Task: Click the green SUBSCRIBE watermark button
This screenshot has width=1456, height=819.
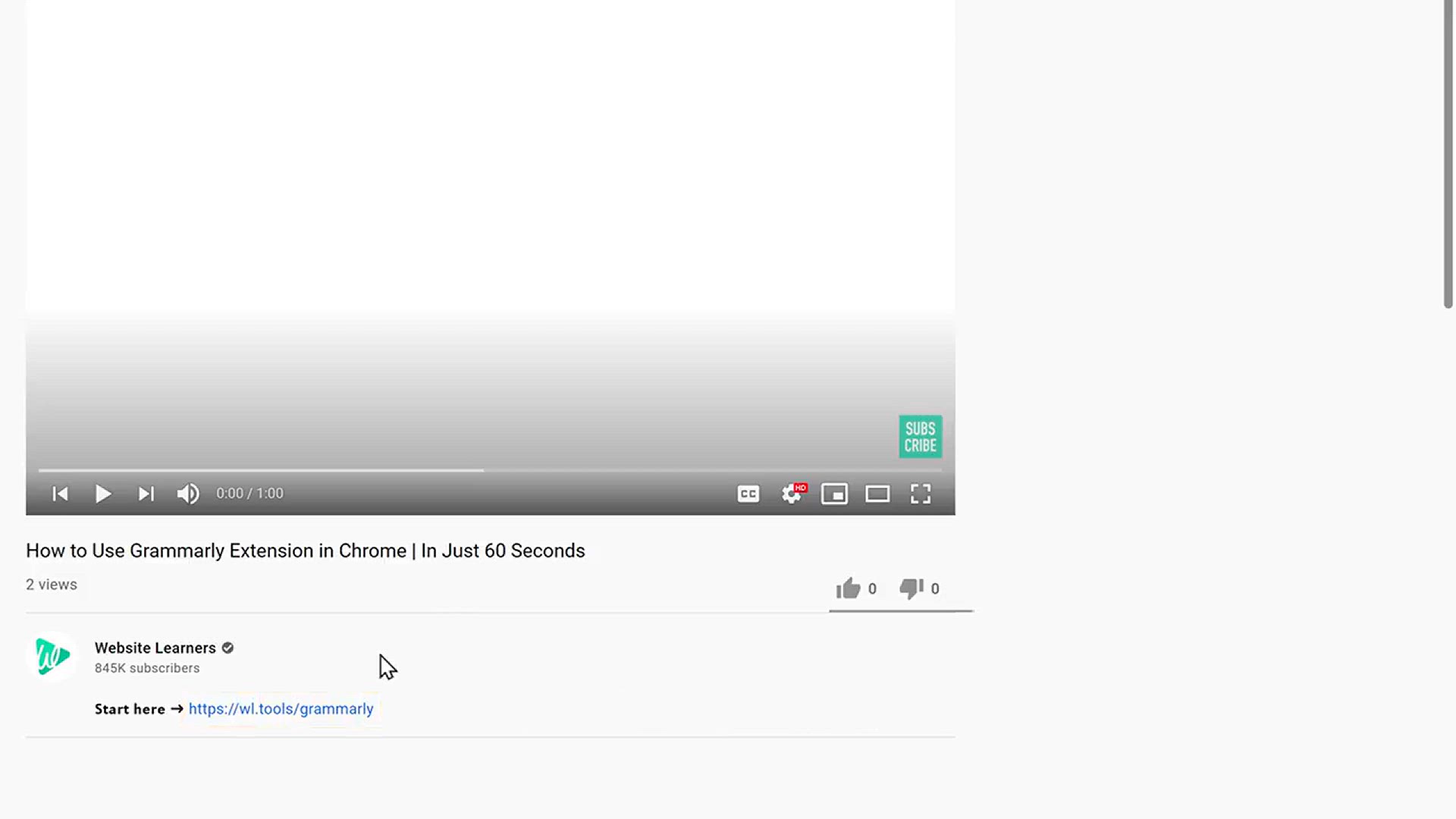Action: (x=921, y=437)
